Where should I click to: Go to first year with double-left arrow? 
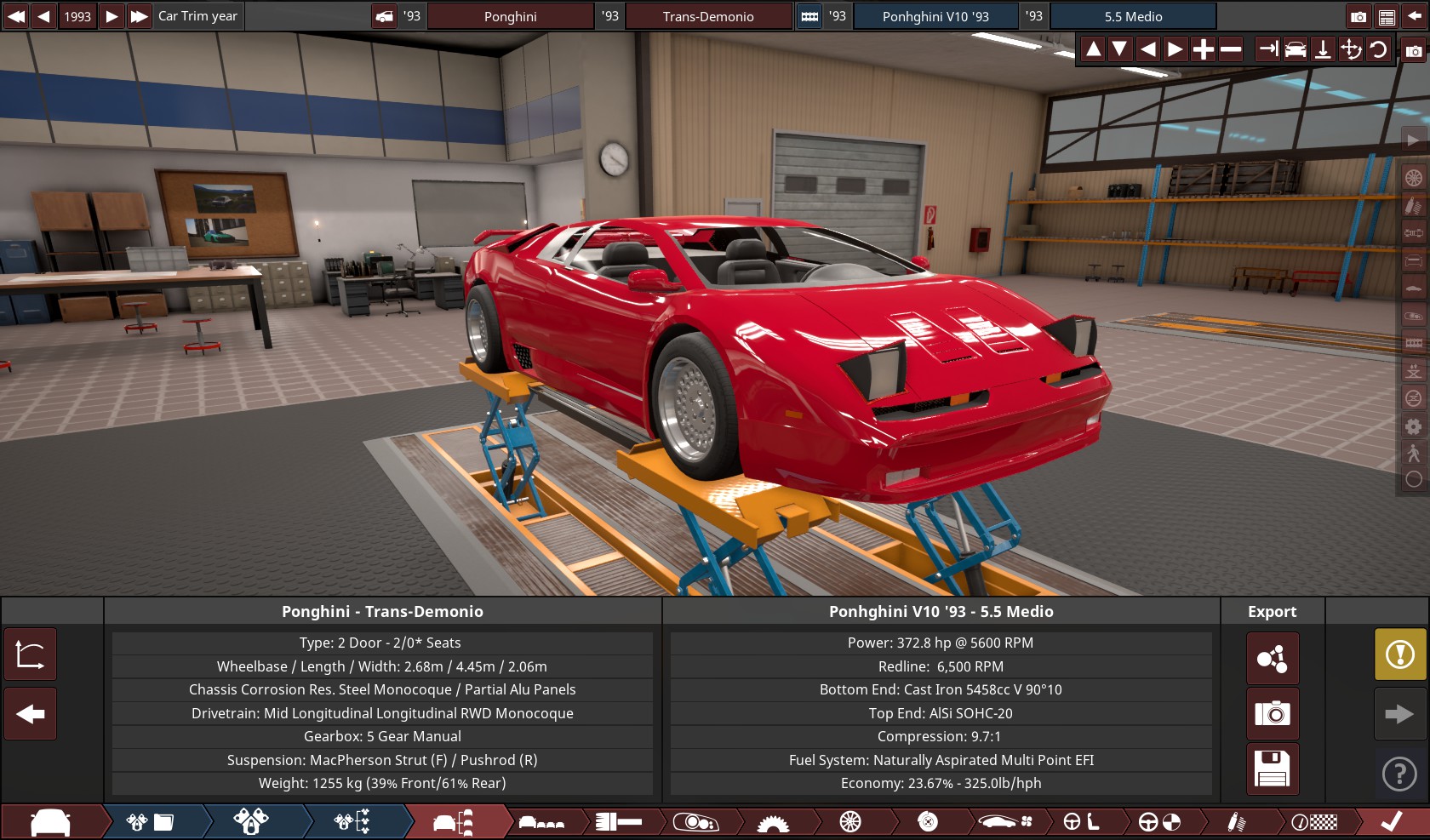pos(16,16)
